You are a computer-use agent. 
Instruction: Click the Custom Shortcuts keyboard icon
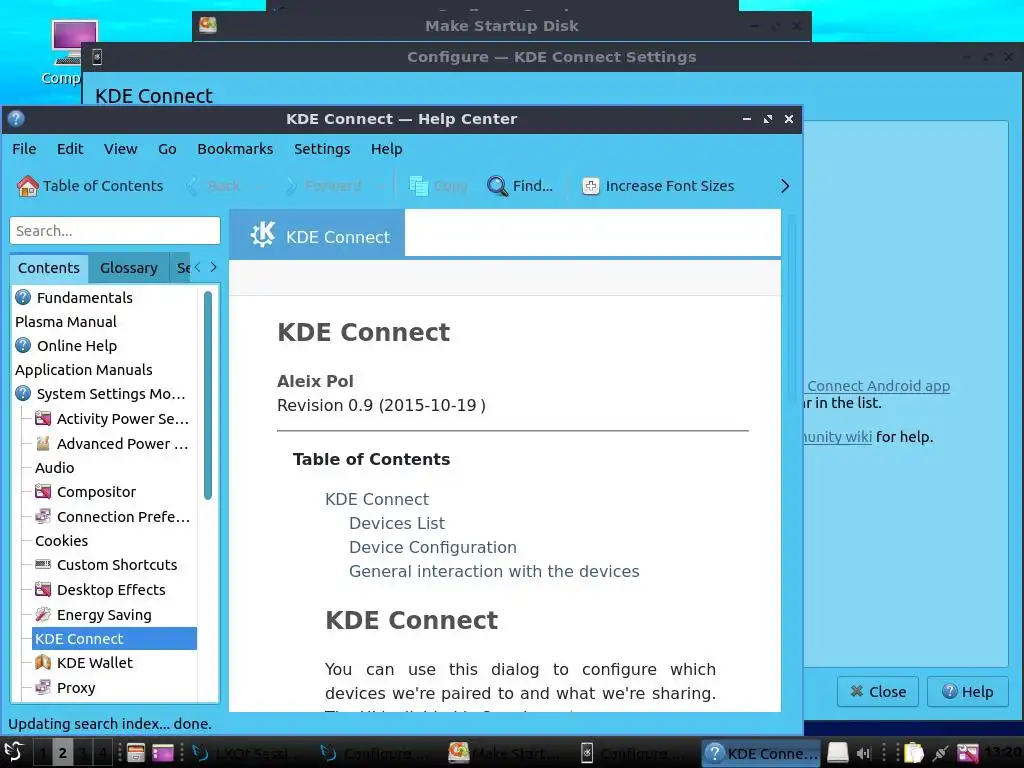[43, 564]
